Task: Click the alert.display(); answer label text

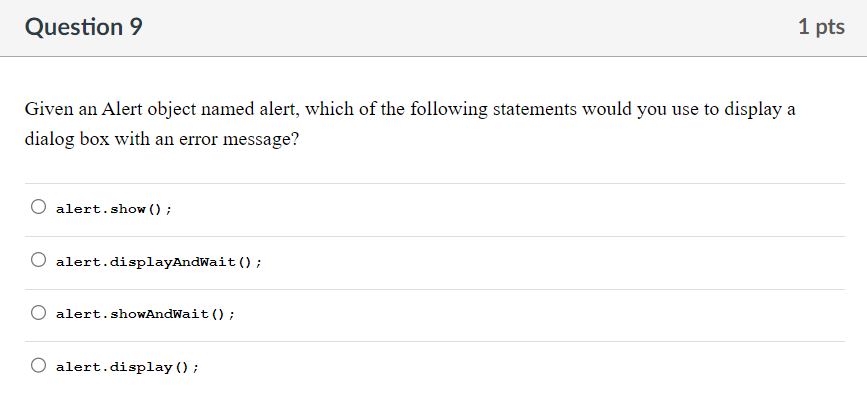Action: tap(127, 367)
